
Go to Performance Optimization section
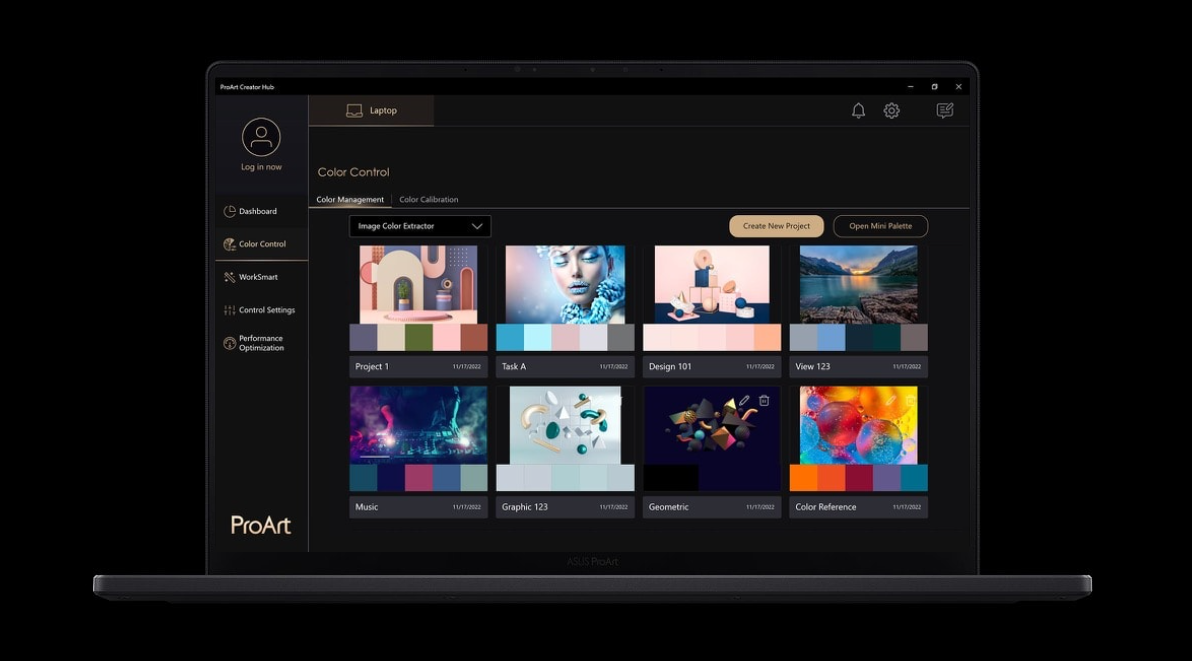coord(260,343)
